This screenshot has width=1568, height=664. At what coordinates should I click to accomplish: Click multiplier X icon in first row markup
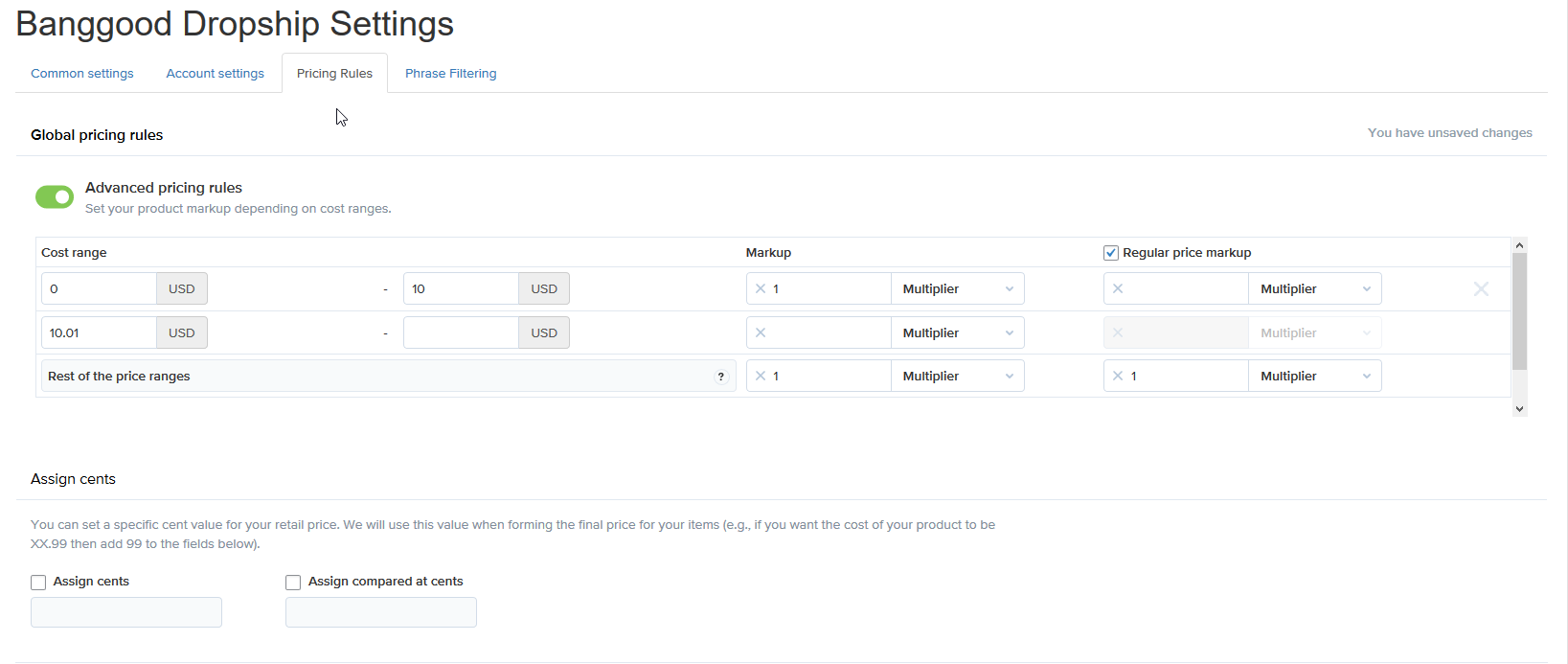(761, 288)
